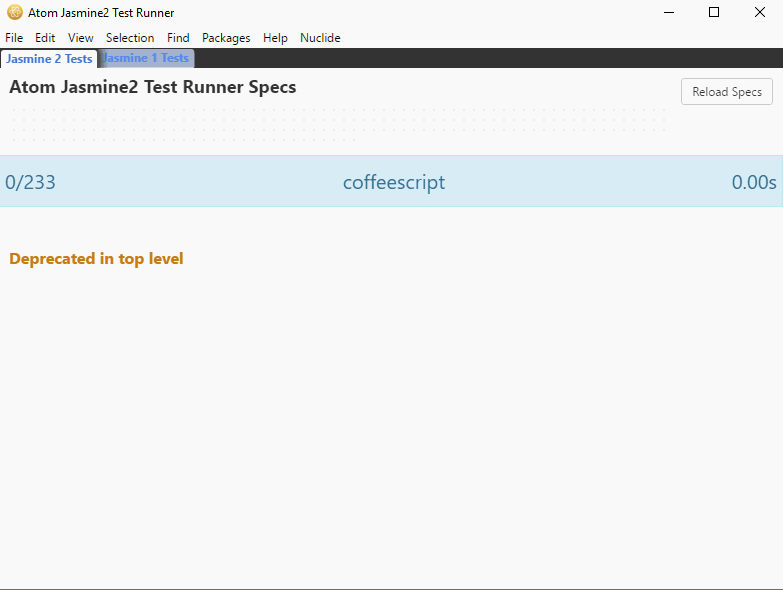Close the Test Runner window
Image resolution: width=783 pixels, height=590 pixels.
pyautogui.click(x=760, y=12)
